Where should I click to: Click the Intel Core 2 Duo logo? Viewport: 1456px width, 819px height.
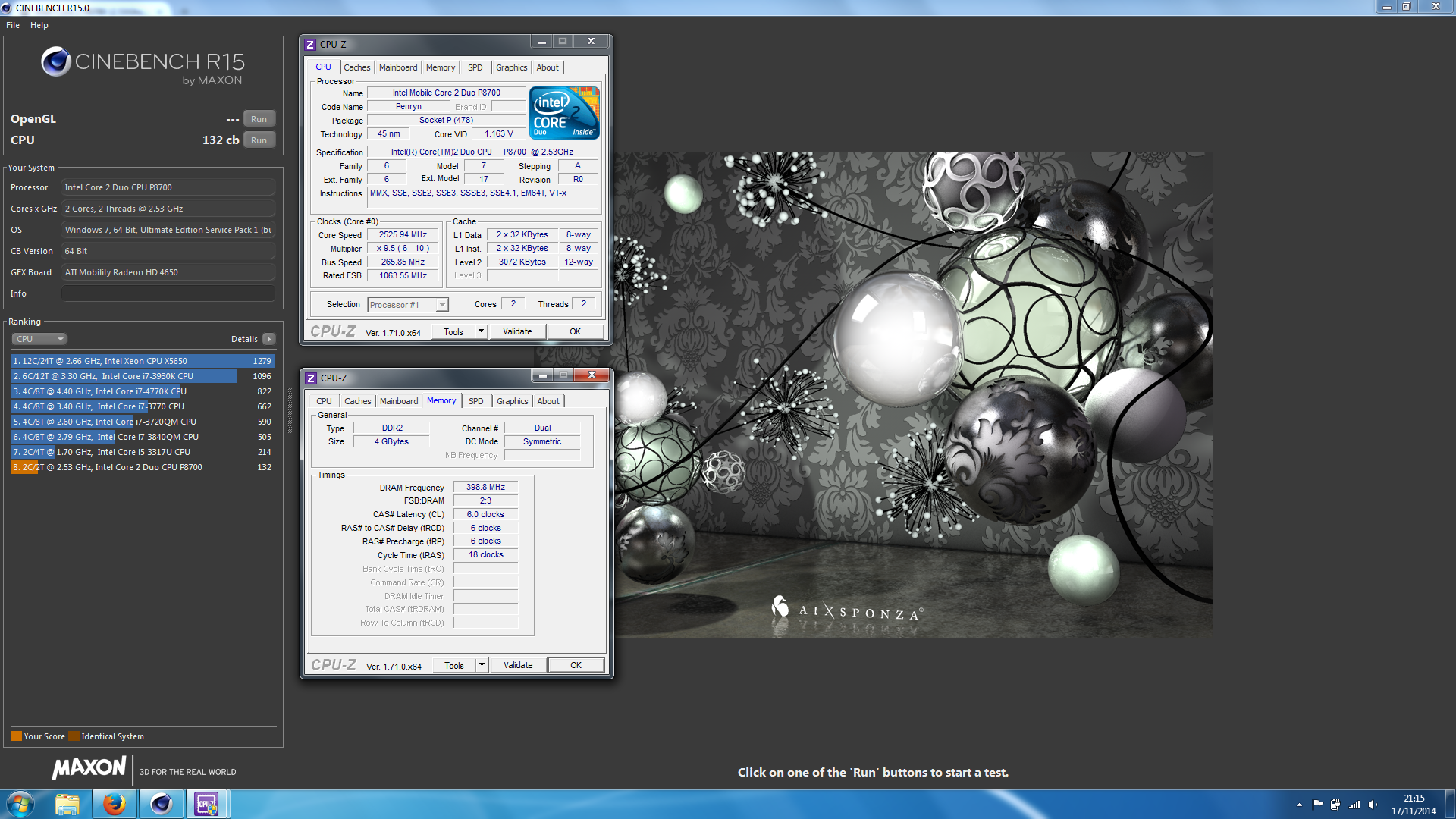click(564, 113)
